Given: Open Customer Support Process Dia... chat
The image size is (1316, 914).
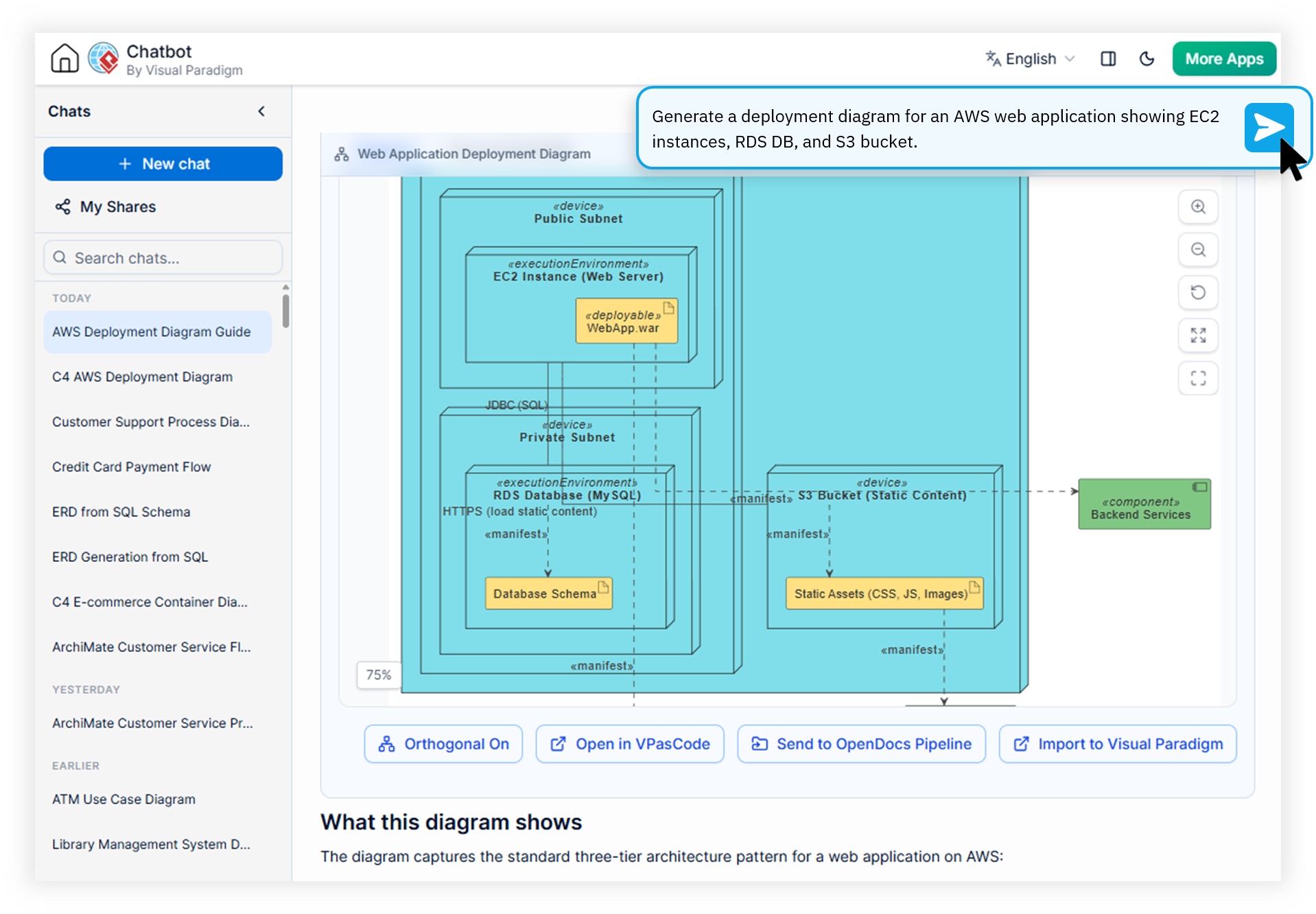Looking at the screenshot, I should [x=158, y=422].
